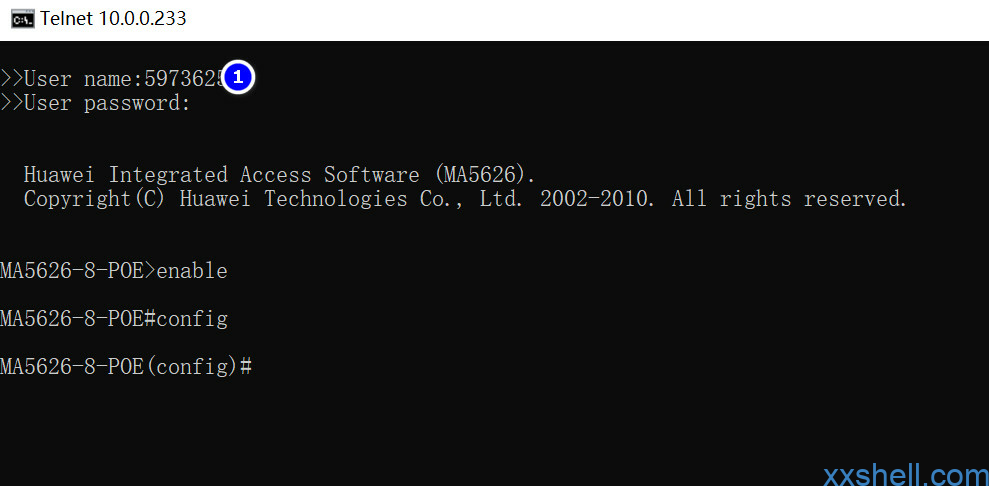This screenshot has width=989, height=486.
Task: Click the command prompt icon in title bar
Action: pyautogui.click(x=22, y=19)
